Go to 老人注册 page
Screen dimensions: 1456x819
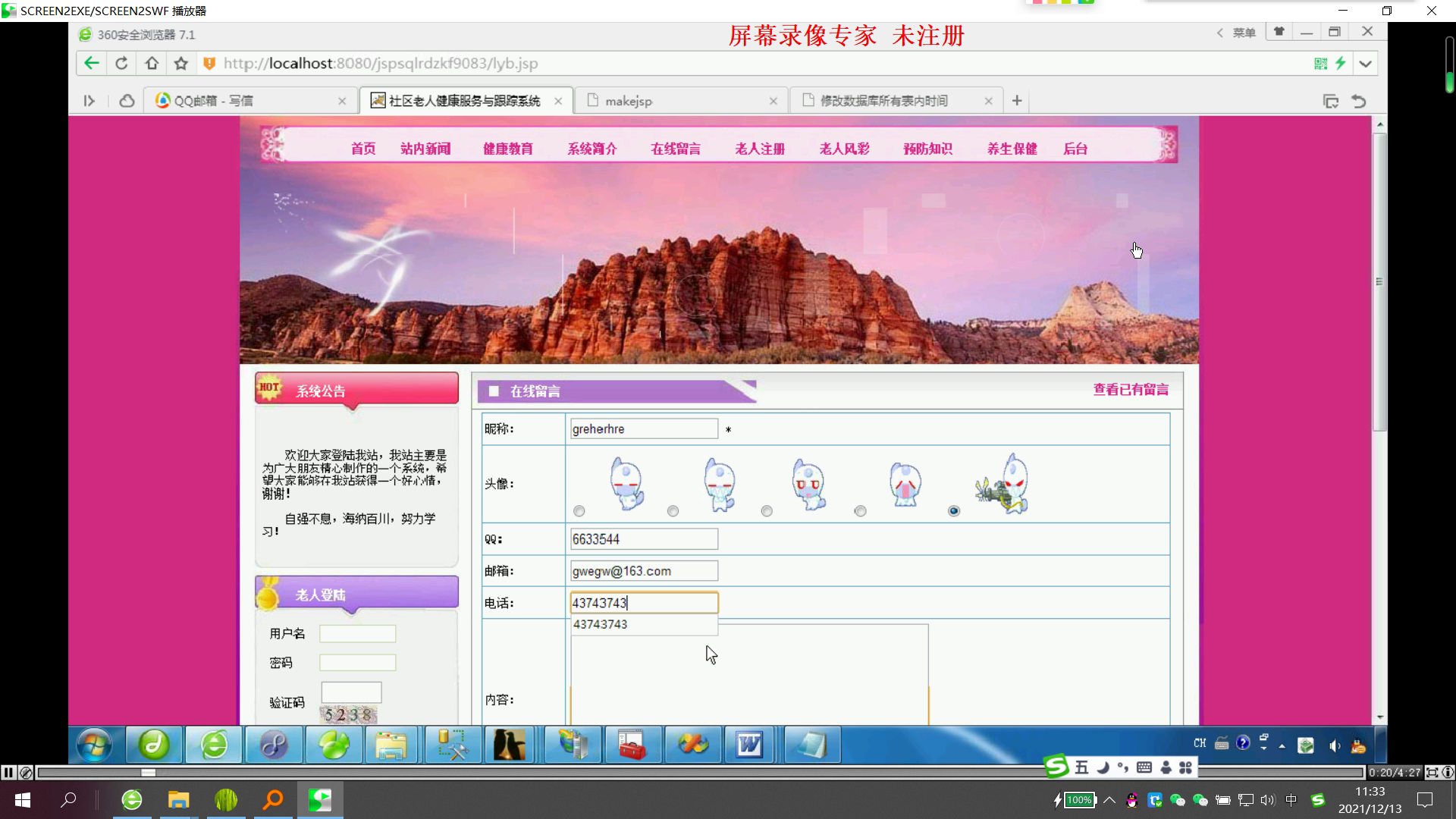coord(760,149)
